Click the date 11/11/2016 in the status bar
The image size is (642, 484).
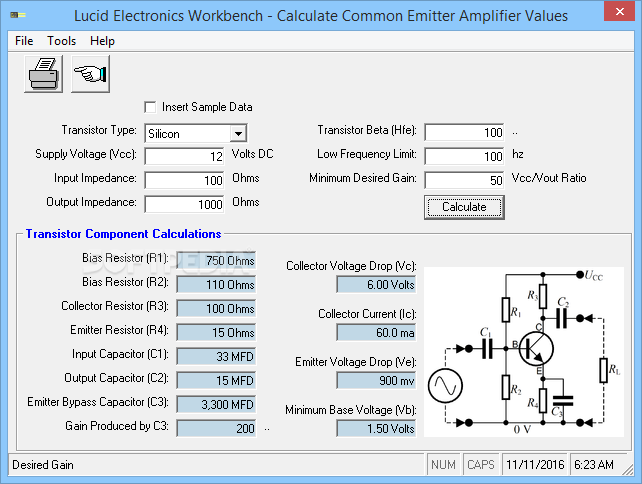tap(535, 465)
